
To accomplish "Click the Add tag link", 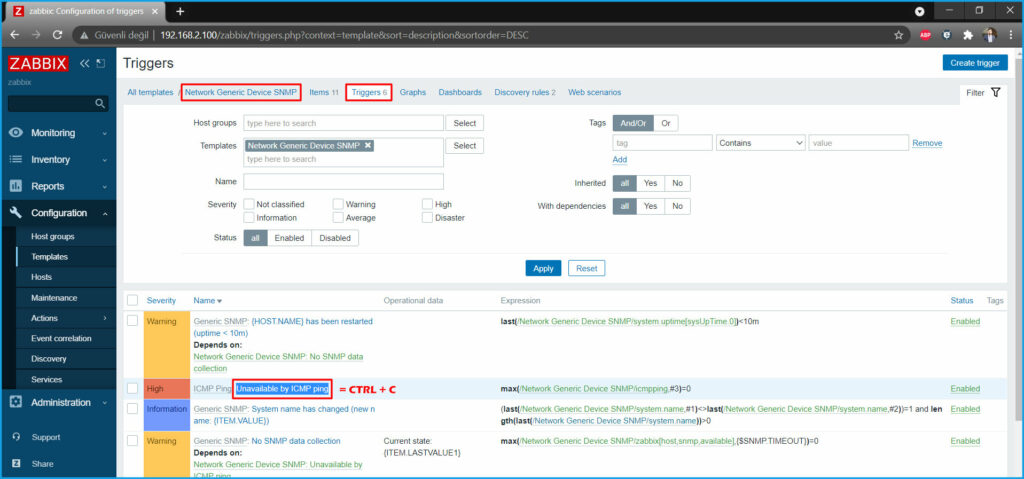I will (620, 159).
